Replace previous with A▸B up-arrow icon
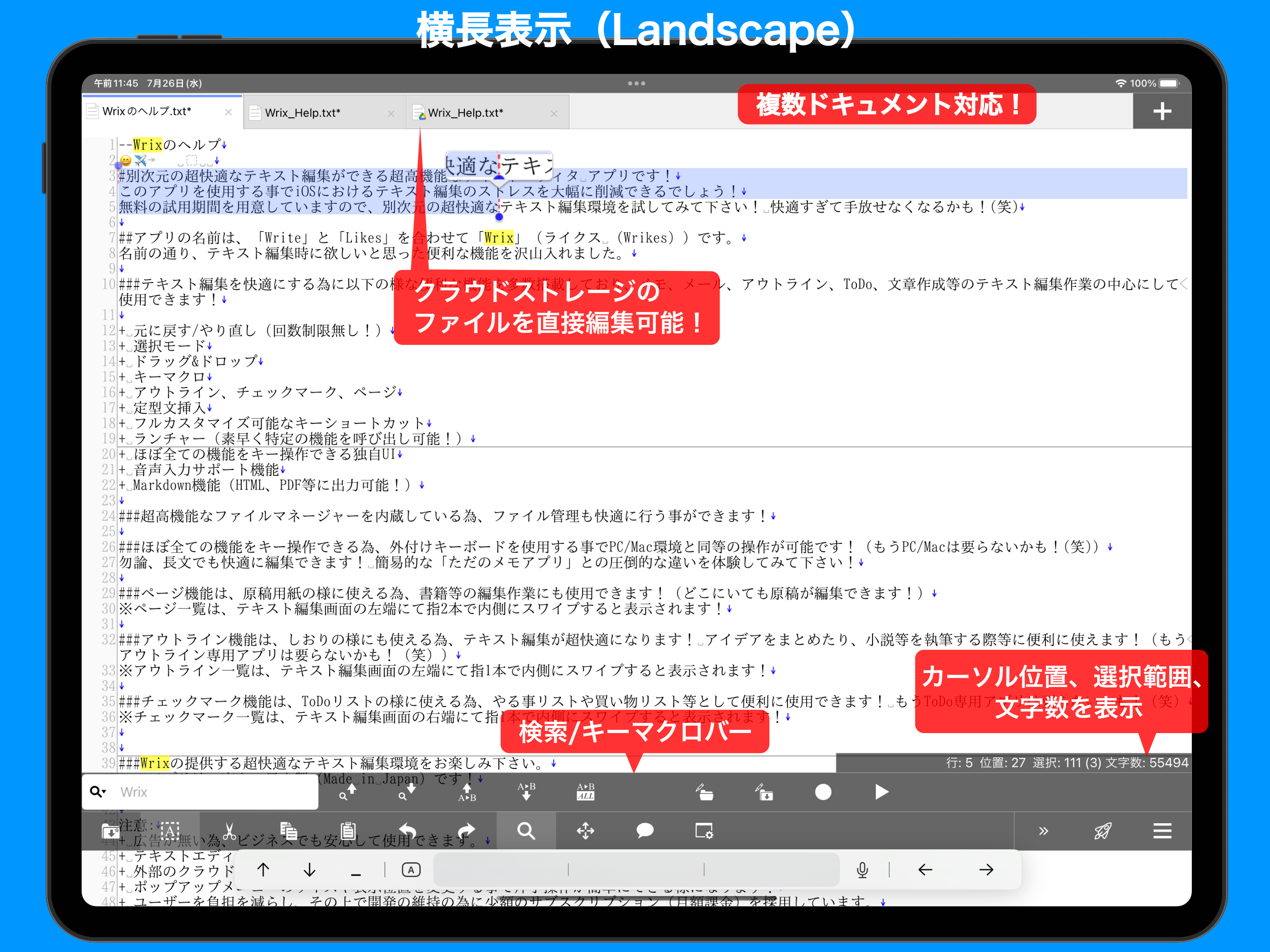The height and width of the screenshot is (952, 1270). [x=467, y=792]
